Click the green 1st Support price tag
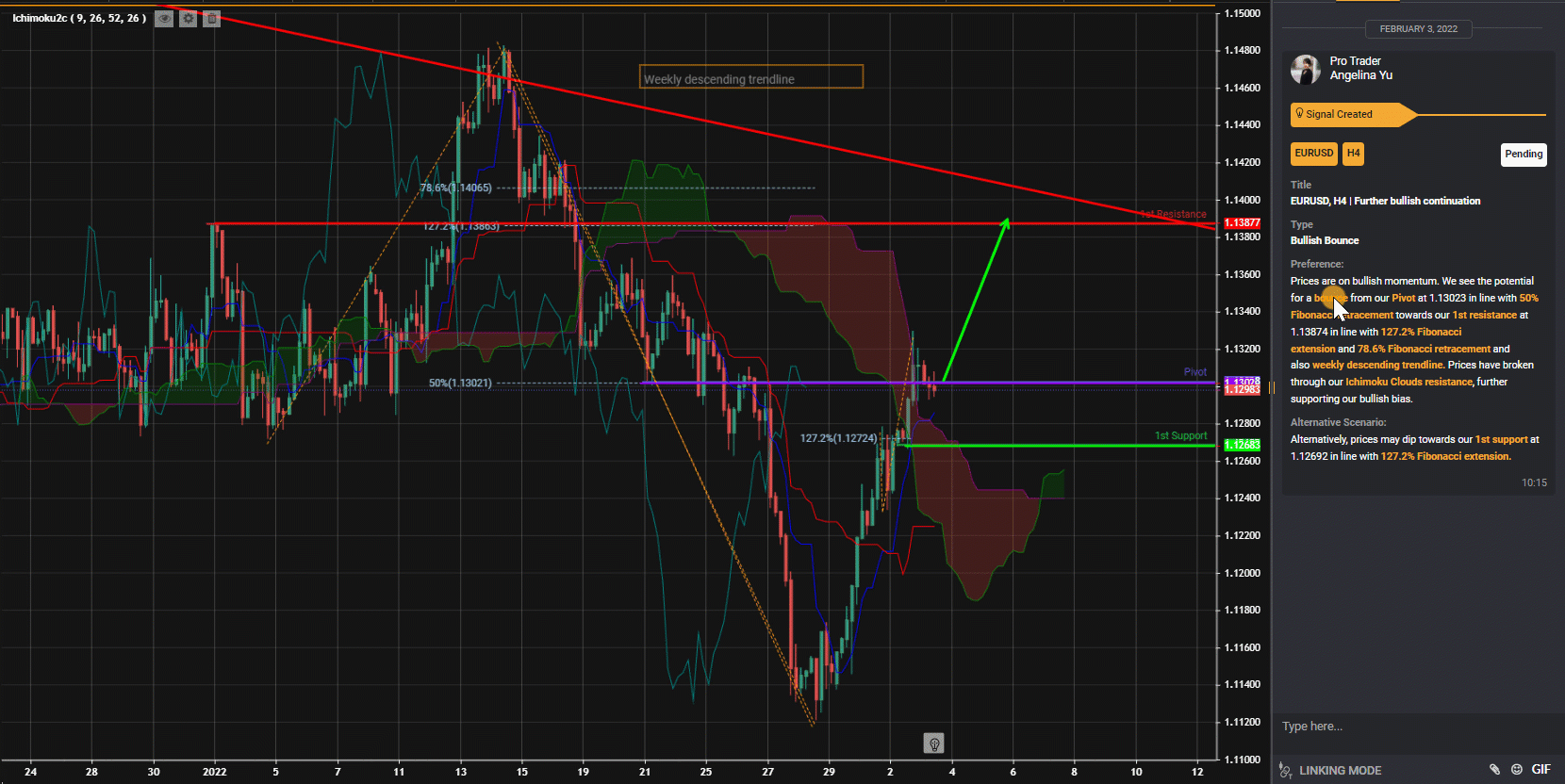Screen dimensions: 1565x784 pos(1242,445)
